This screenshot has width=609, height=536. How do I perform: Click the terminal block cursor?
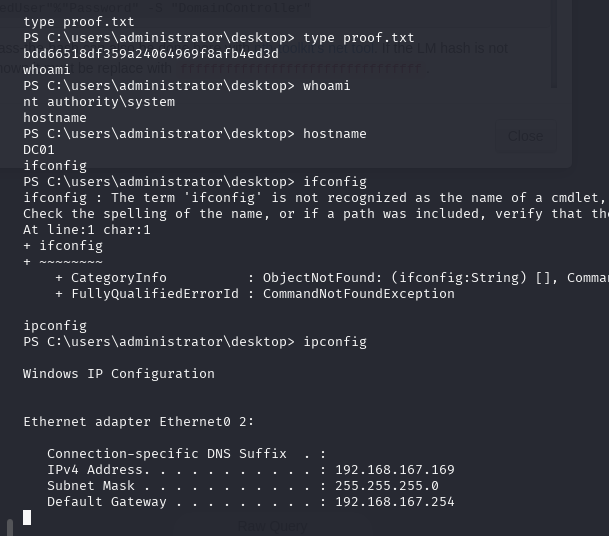(27, 518)
